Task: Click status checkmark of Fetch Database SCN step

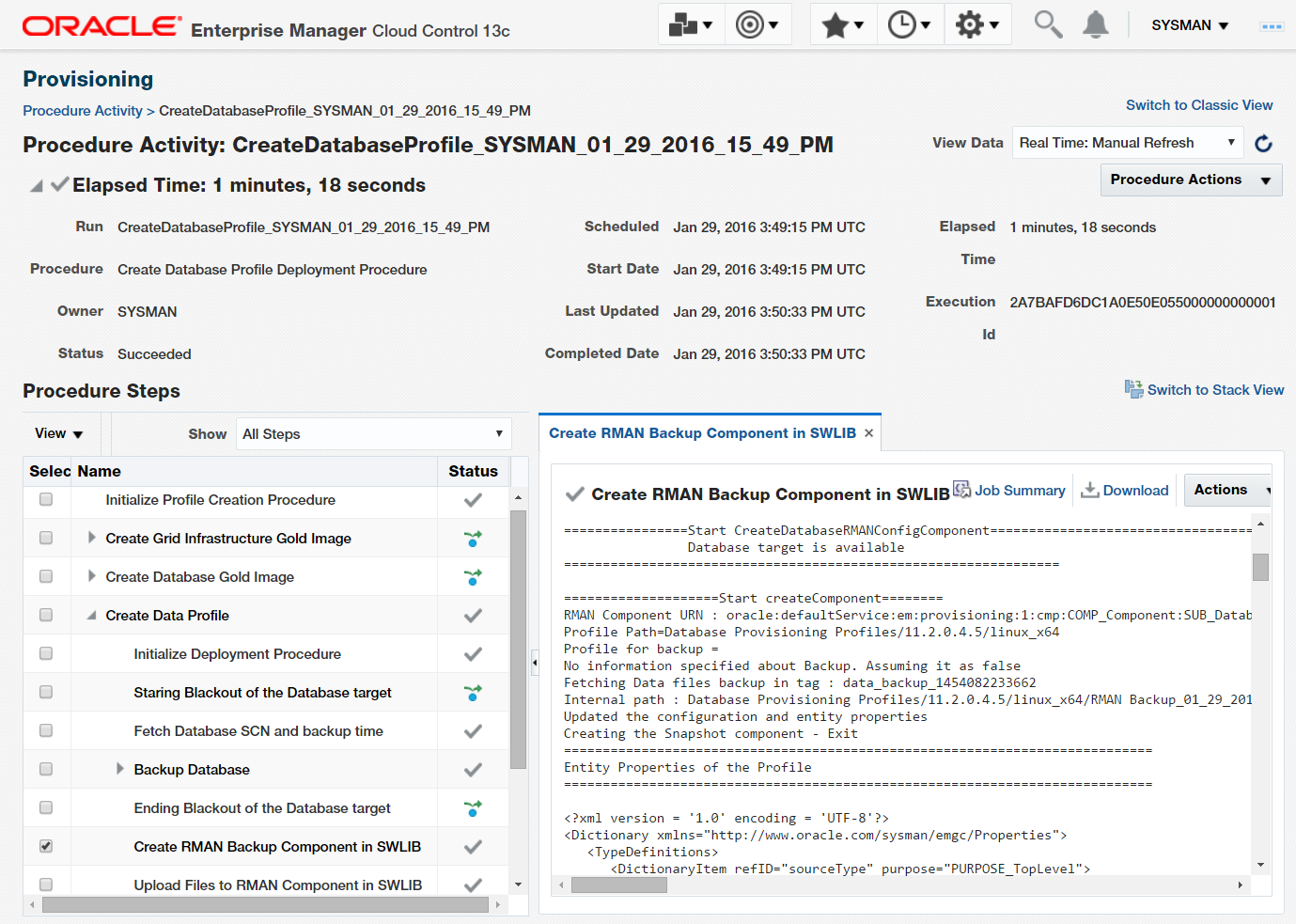Action: point(473,731)
